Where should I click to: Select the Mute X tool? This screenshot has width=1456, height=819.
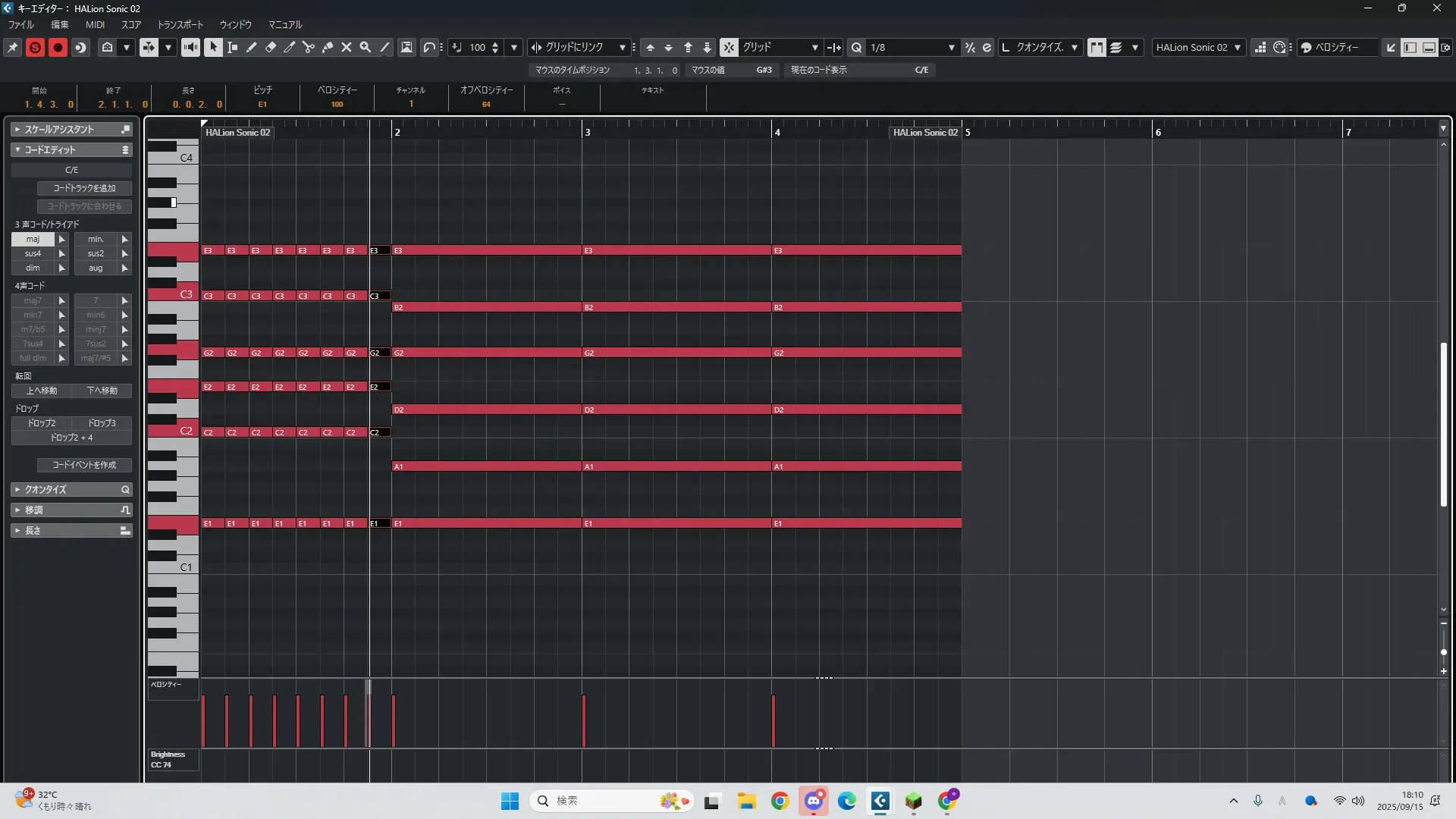click(x=346, y=47)
